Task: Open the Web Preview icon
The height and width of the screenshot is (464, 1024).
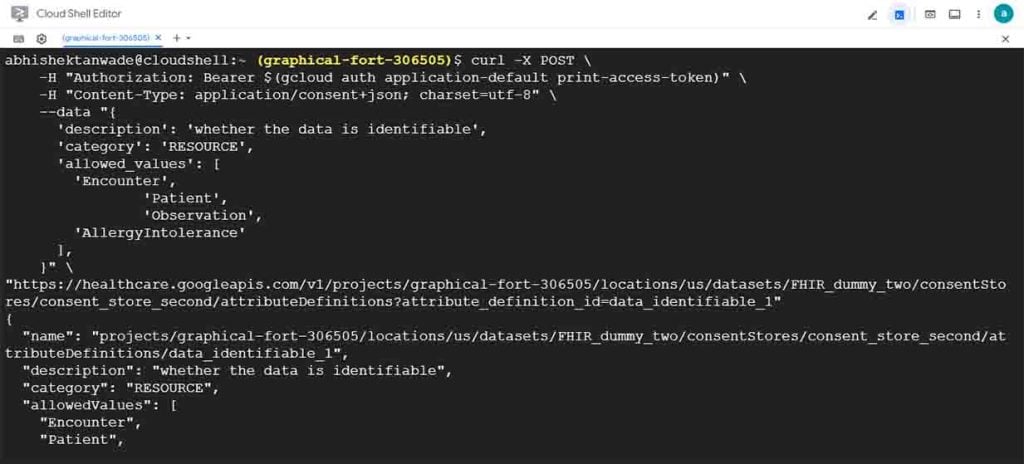Action: [930, 14]
